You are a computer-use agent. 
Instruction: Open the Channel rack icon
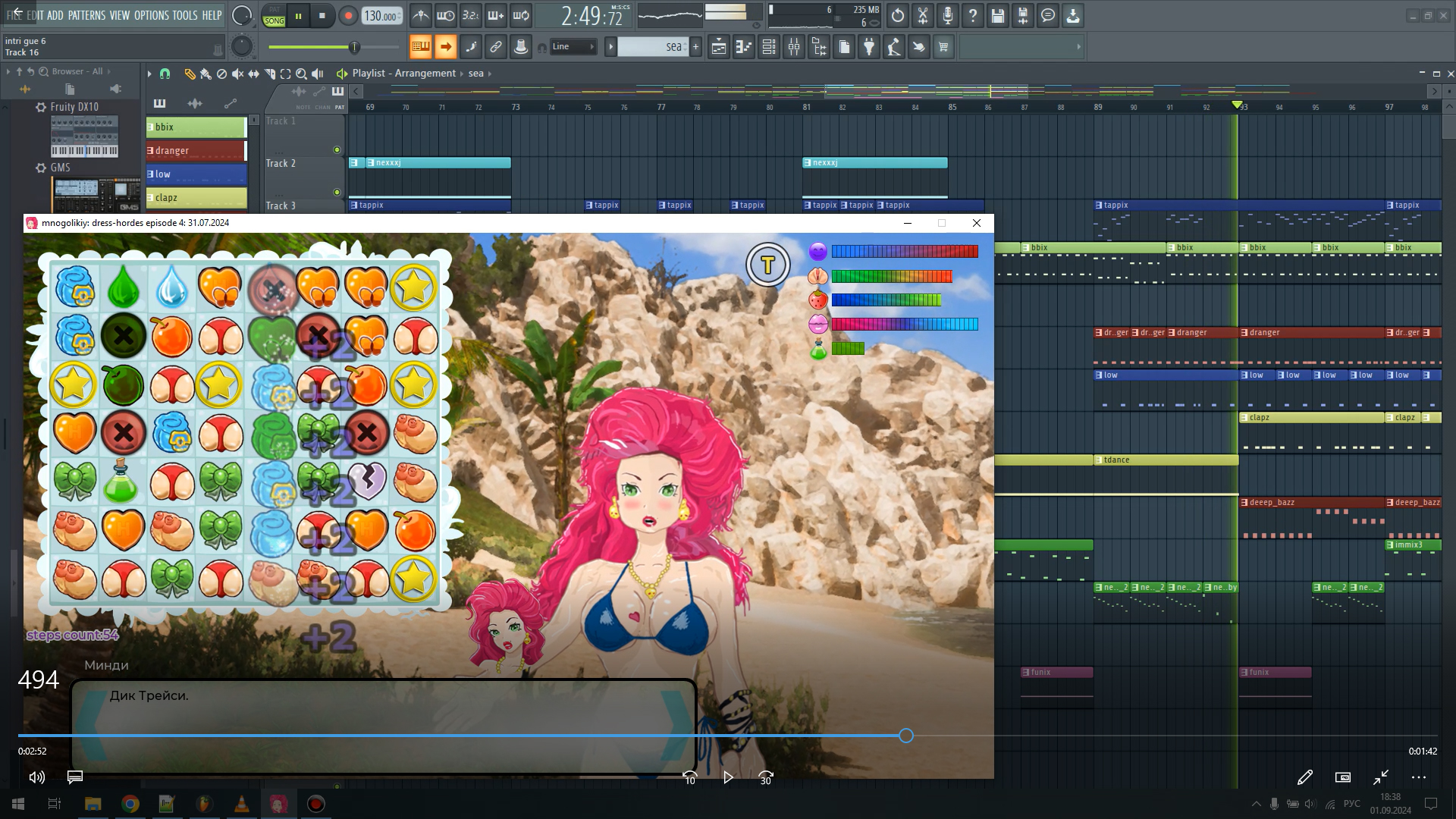pyautogui.click(x=769, y=47)
